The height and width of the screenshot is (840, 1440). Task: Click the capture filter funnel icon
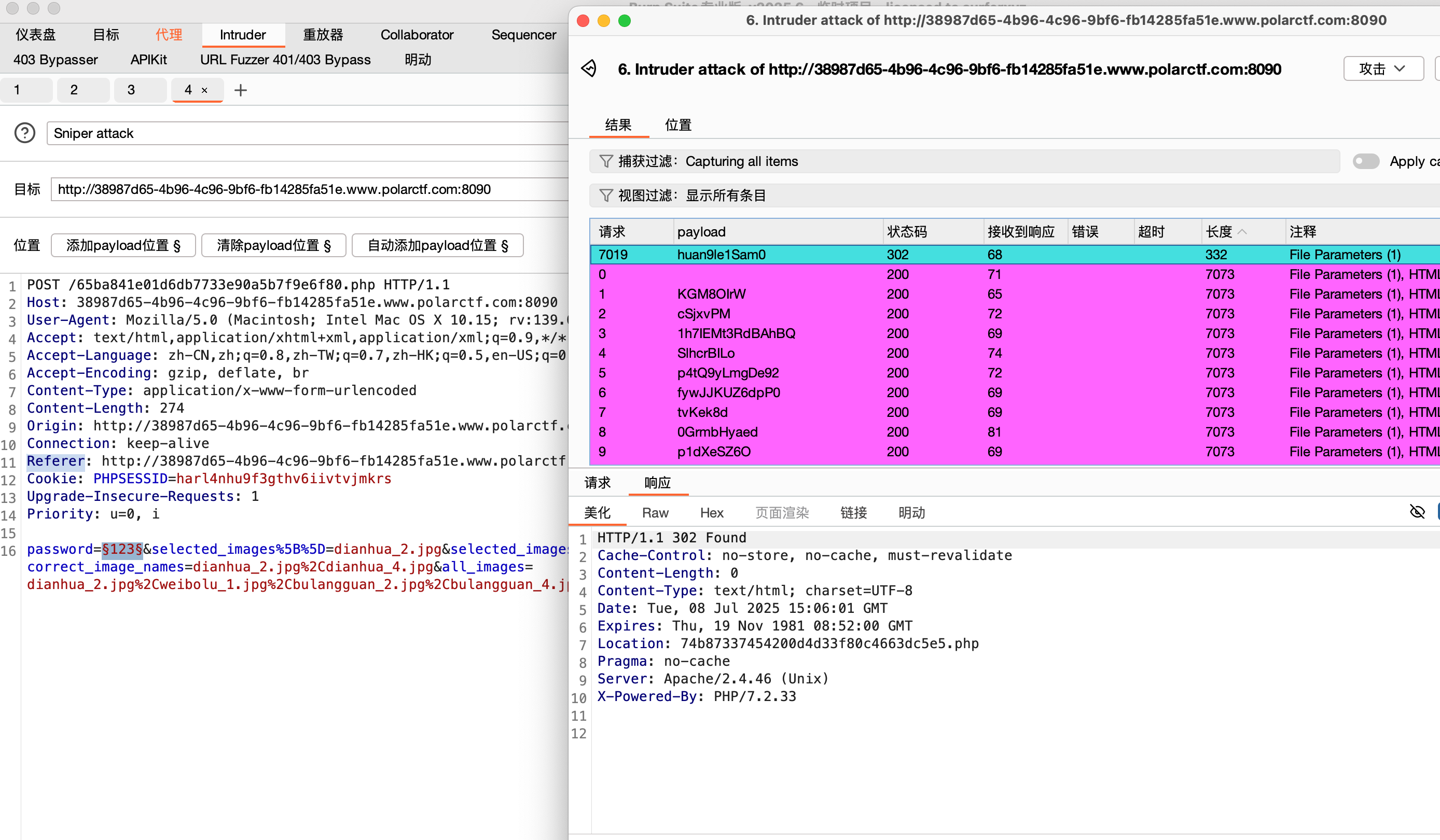[x=606, y=161]
